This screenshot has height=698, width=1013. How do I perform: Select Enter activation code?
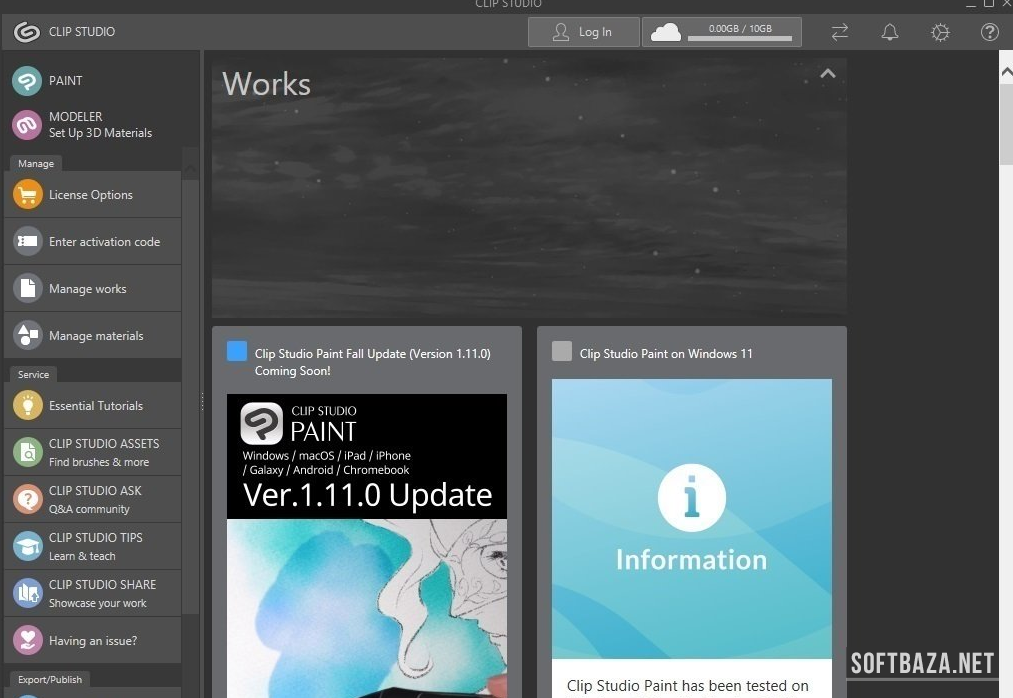(x=103, y=242)
